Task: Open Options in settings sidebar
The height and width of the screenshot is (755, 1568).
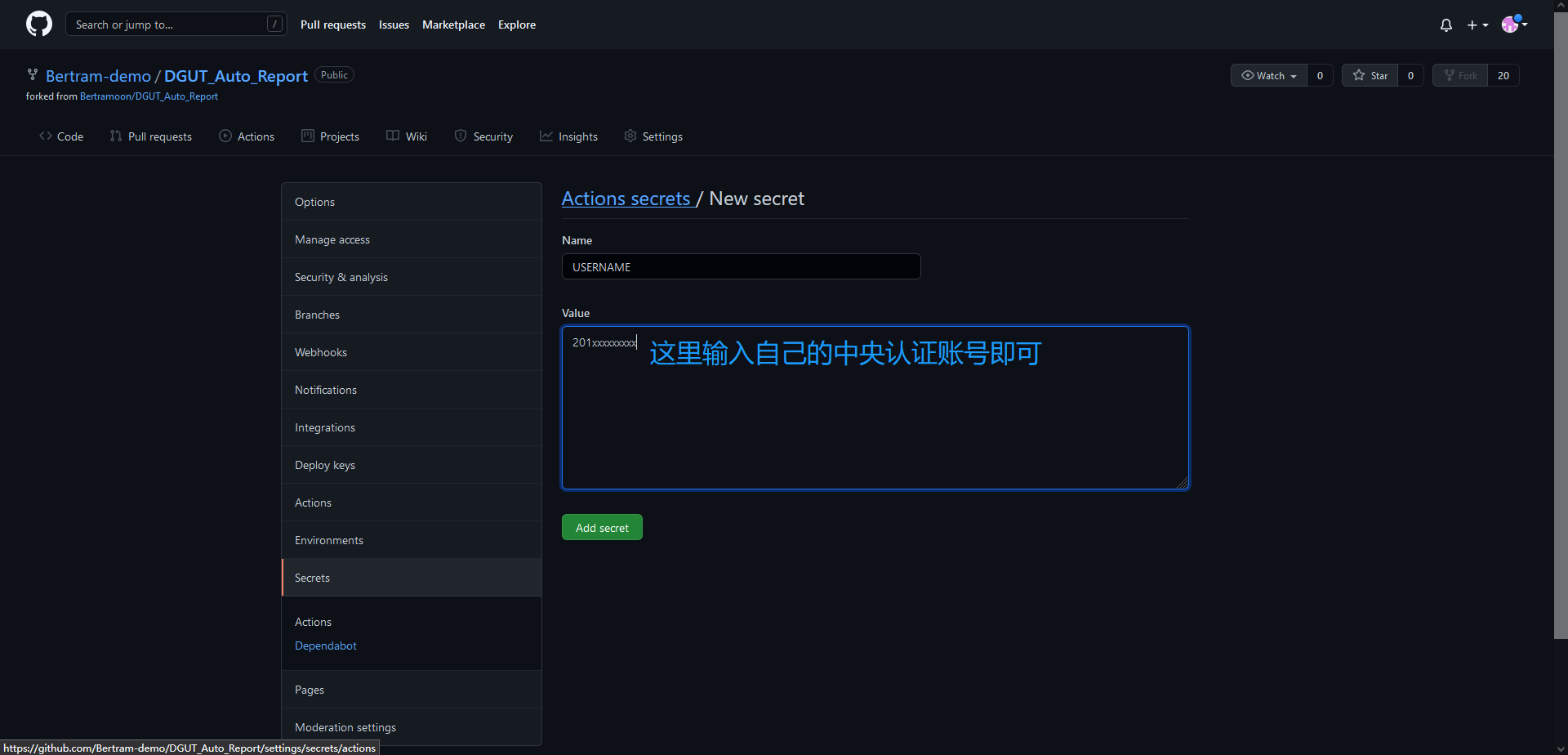Action: point(412,202)
